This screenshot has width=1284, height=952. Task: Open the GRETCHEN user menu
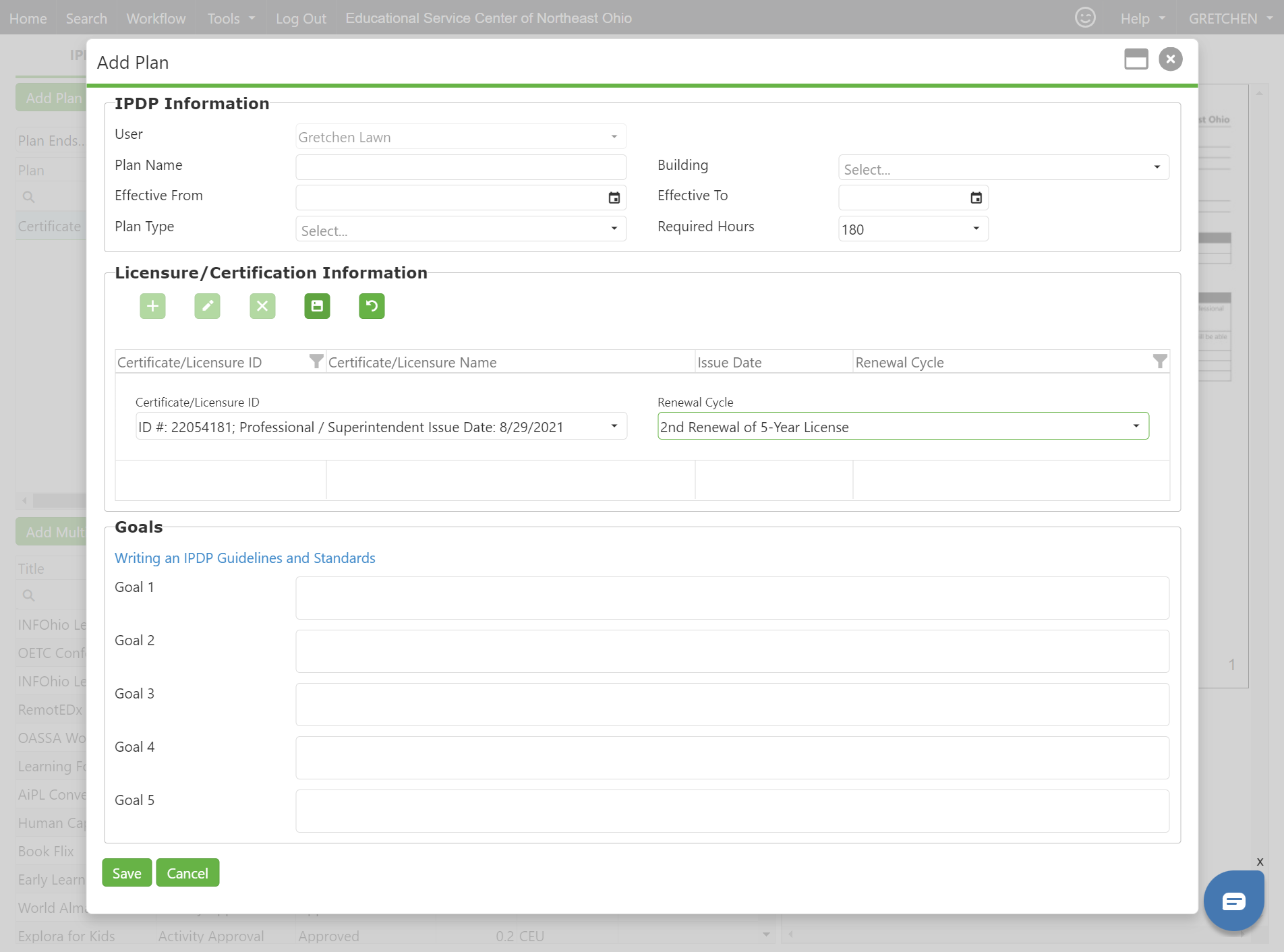(1230, 18)
